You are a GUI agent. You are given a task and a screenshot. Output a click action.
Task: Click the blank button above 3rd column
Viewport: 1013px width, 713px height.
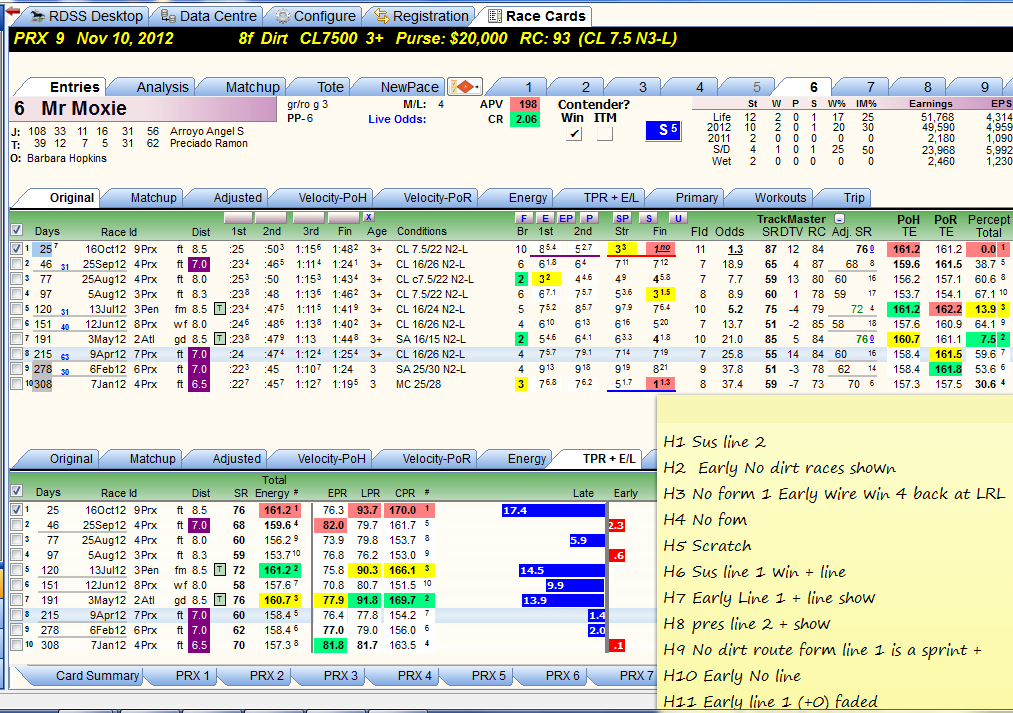[x=308, y=218]
